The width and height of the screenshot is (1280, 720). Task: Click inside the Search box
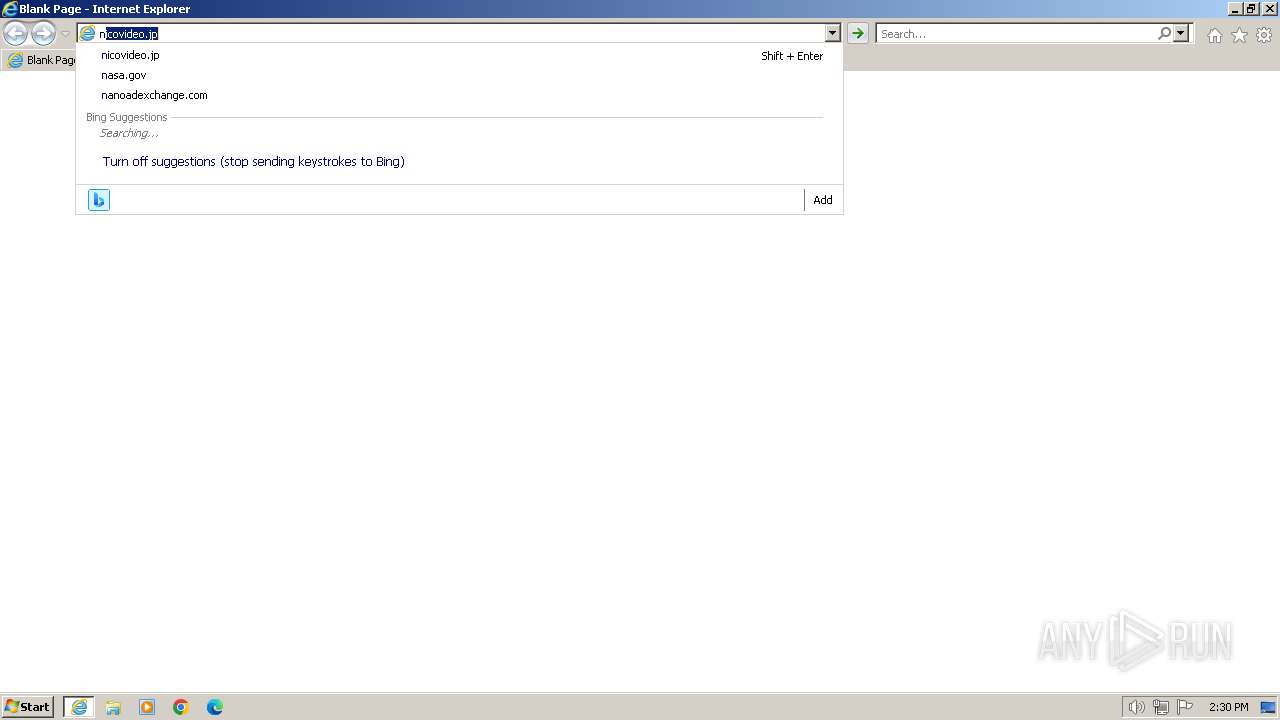tap(1015, 34)
